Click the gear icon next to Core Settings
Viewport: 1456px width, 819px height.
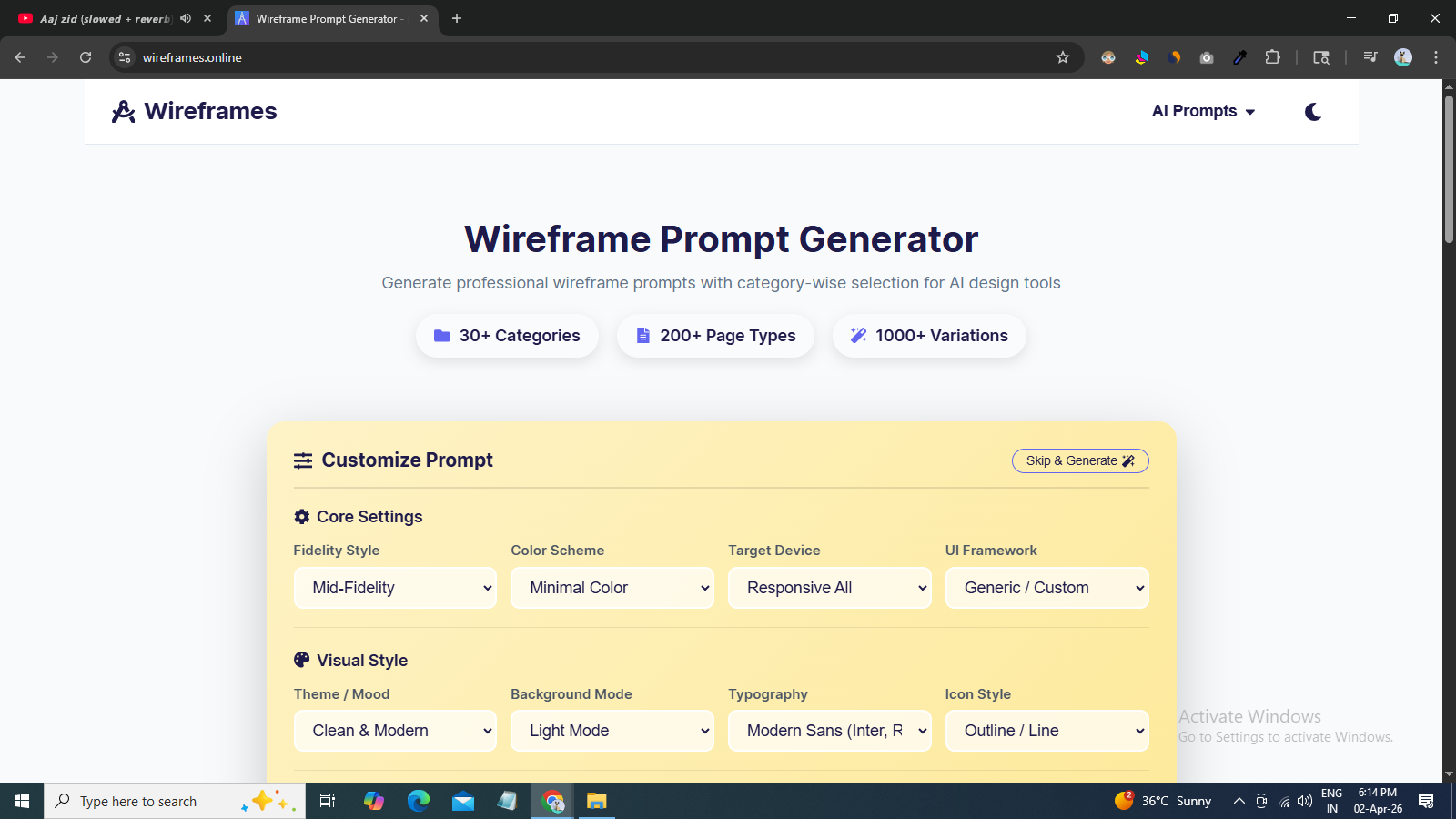(x=302, y=516)
